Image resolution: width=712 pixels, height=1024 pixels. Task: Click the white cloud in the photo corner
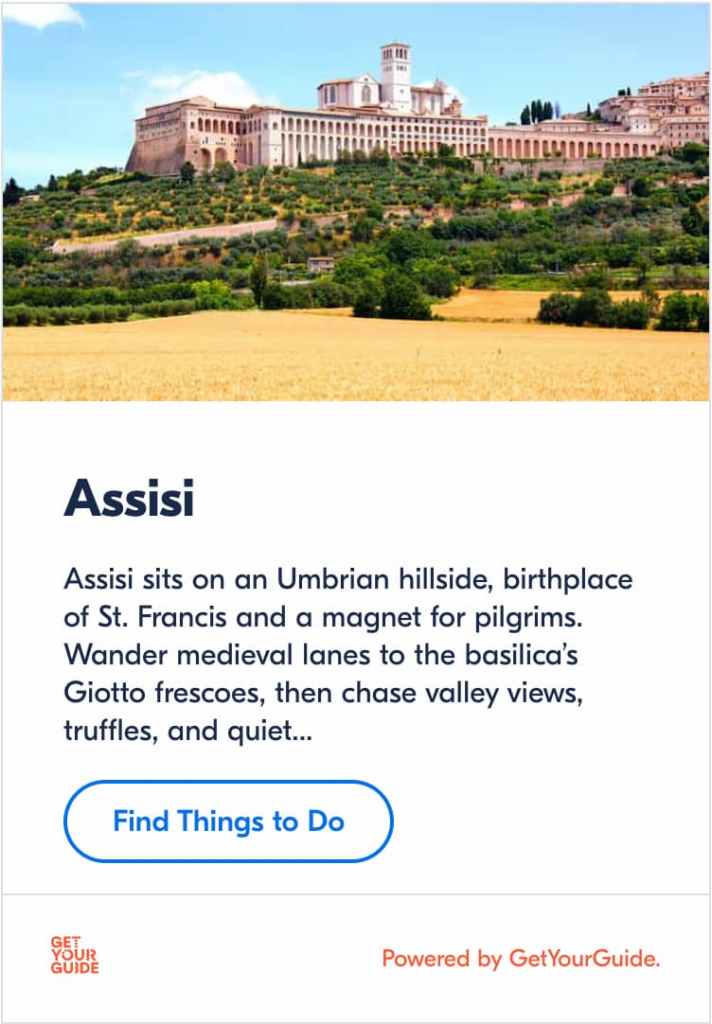[40, 14]
